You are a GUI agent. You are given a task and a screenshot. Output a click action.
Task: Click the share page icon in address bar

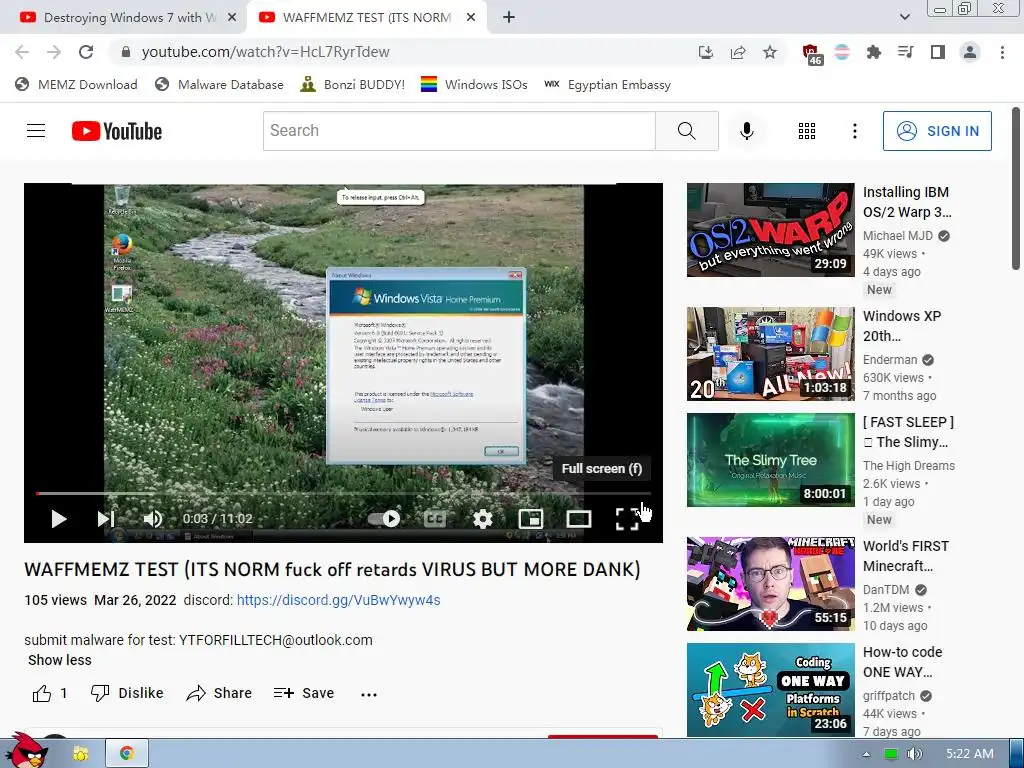tap(738, 52)
